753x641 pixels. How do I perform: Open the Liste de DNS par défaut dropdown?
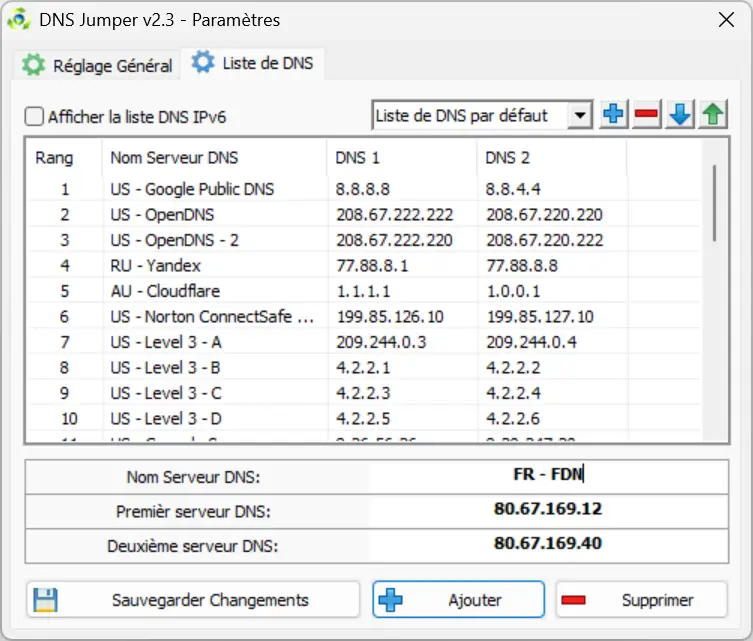click(482, 115)
